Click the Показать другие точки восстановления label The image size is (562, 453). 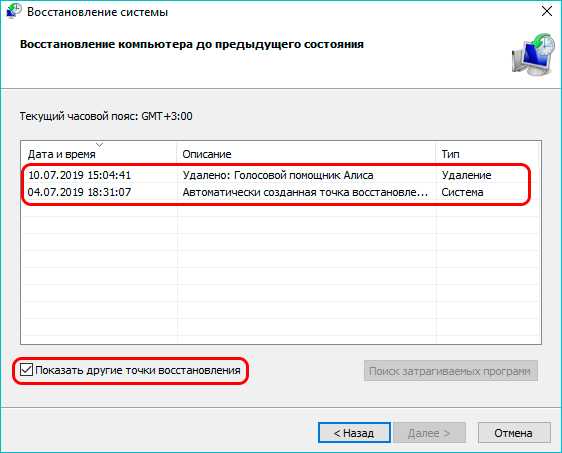(x=138, y=370)
